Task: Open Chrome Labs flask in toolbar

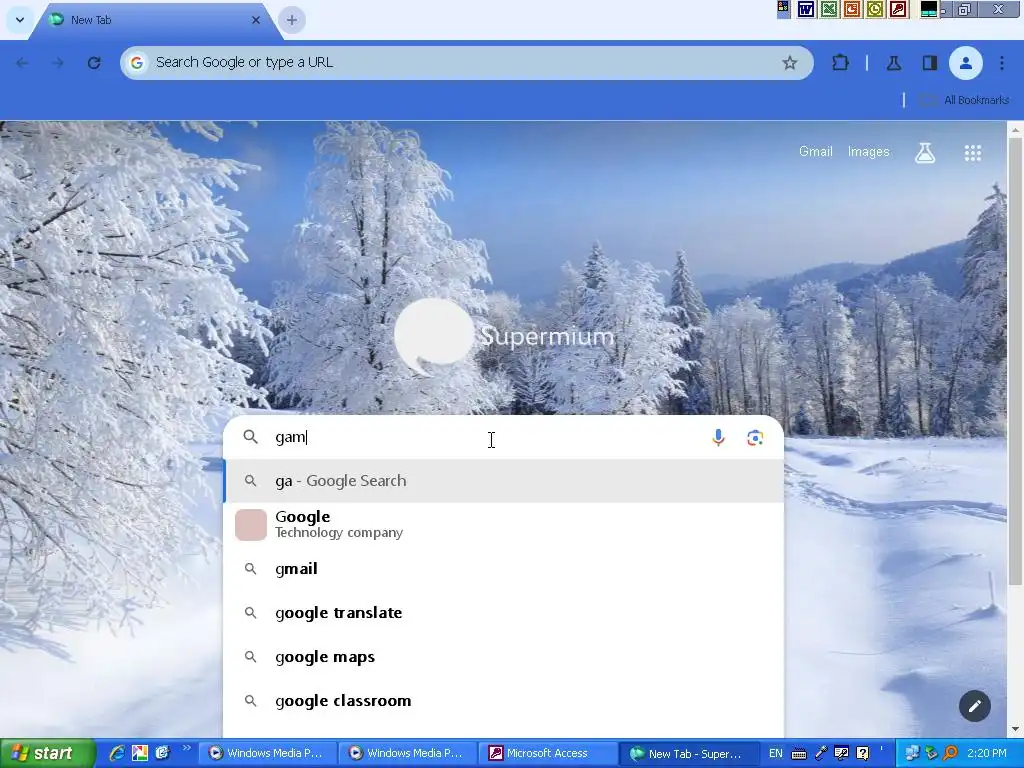Action: tap(894, 63)
